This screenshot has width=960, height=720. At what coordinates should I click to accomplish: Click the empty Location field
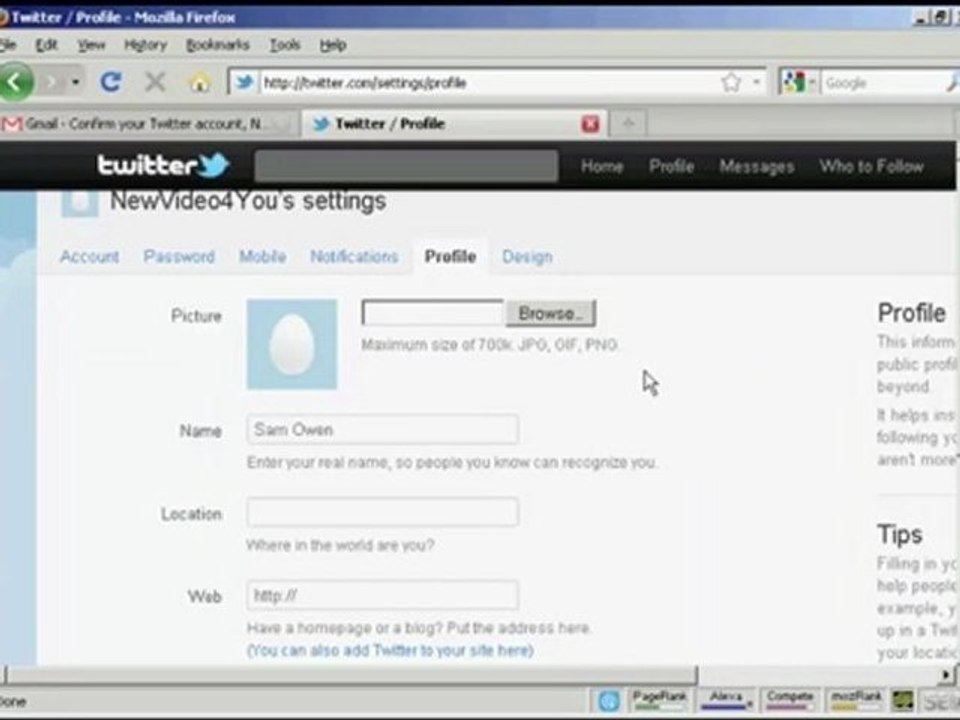(x=383, y=512)
